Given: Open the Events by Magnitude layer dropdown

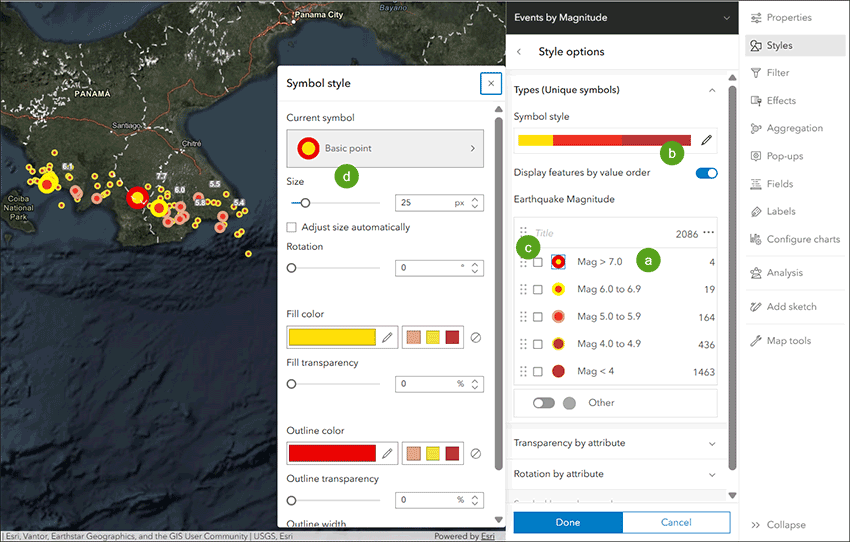Looking at the screenshot, I should (726, 18).
